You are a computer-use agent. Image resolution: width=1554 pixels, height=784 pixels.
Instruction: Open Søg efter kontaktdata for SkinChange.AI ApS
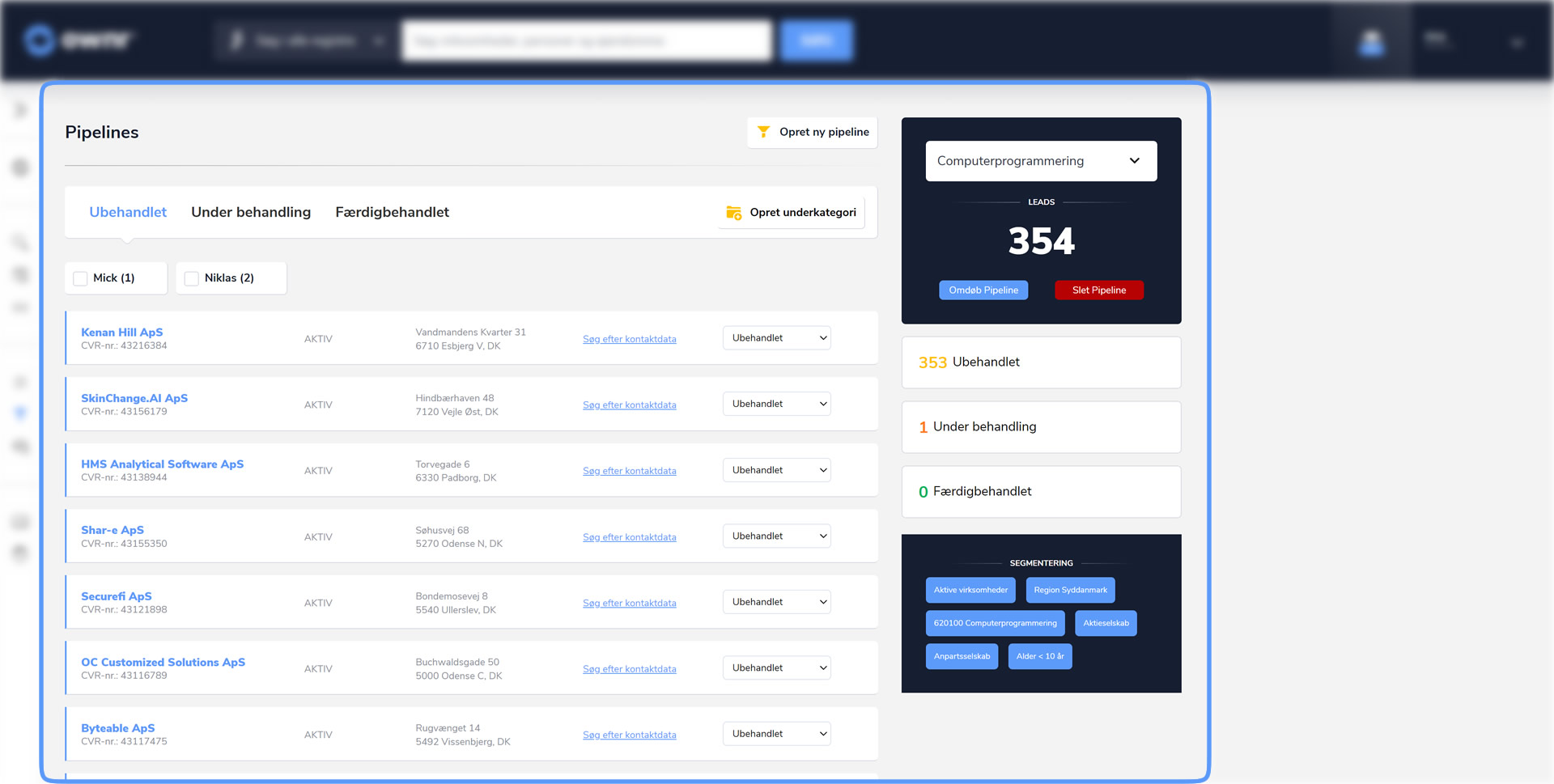pos(630,405)
